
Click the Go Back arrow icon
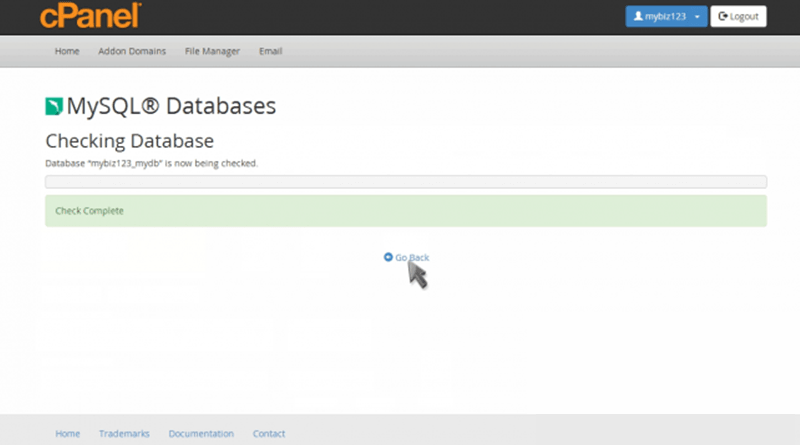click(388, 257)
